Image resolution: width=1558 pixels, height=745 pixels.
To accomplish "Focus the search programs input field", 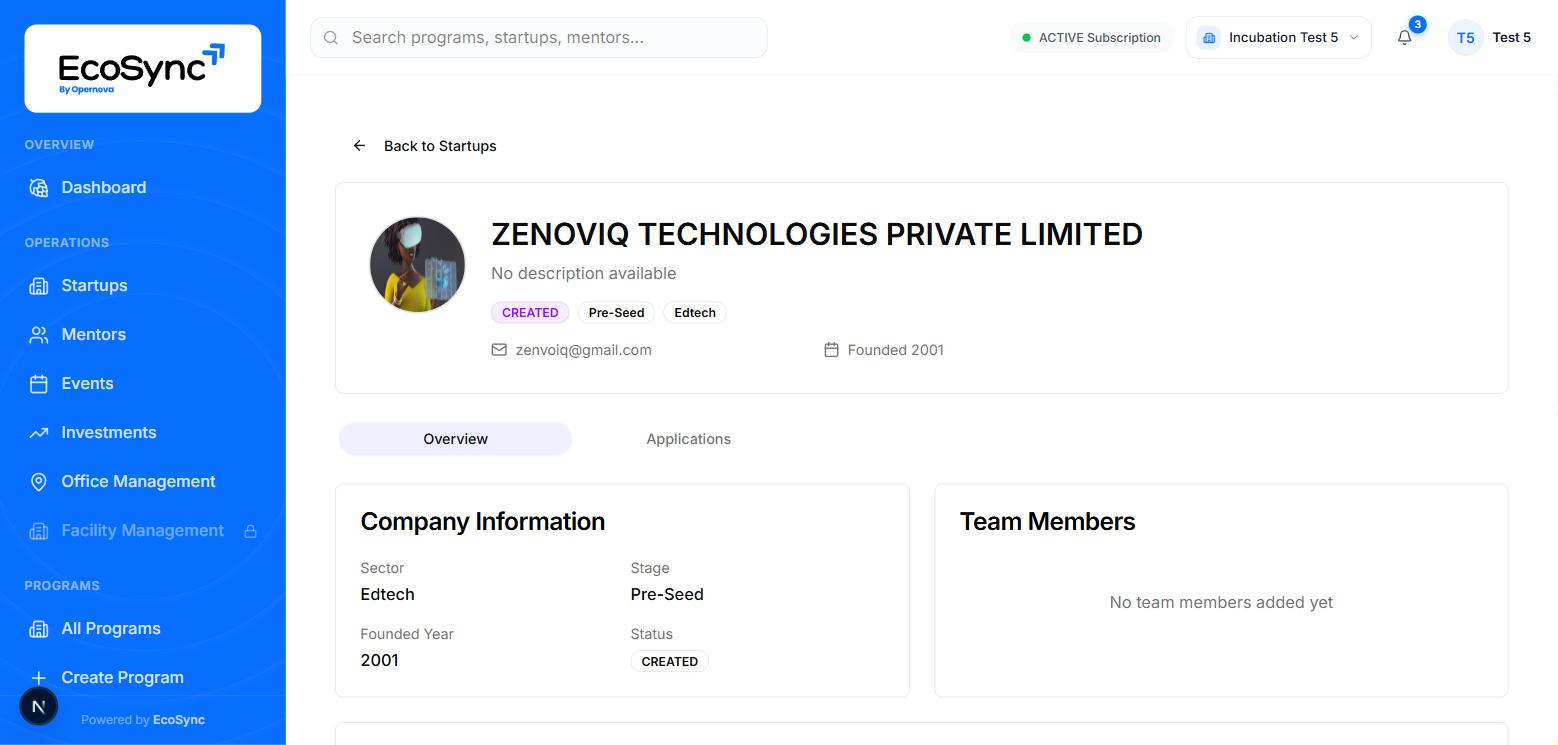I will pos(539,38).
